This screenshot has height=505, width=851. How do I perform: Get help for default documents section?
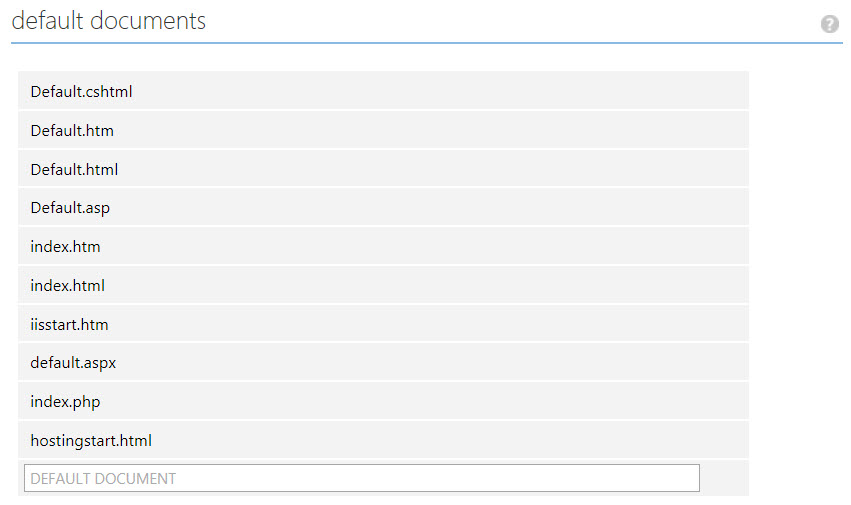(829, 24)
